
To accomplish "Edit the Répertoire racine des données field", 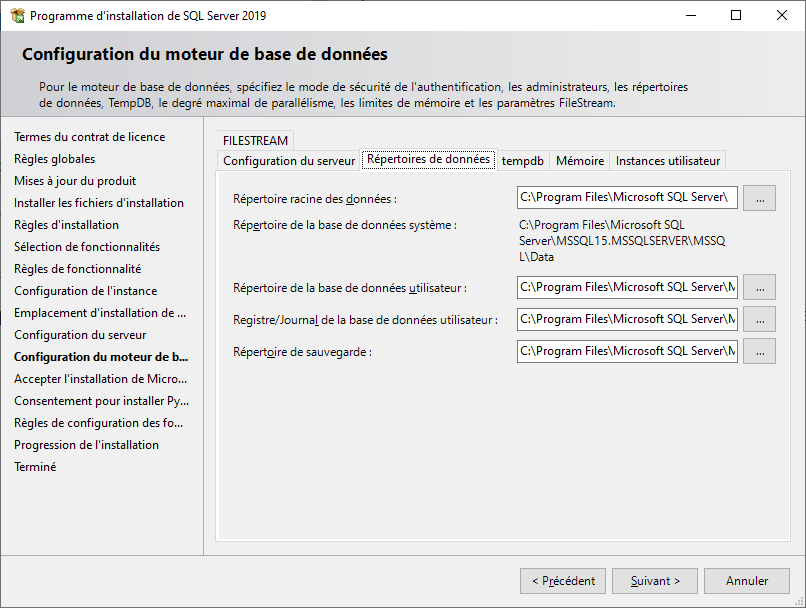I will [627, 198].
